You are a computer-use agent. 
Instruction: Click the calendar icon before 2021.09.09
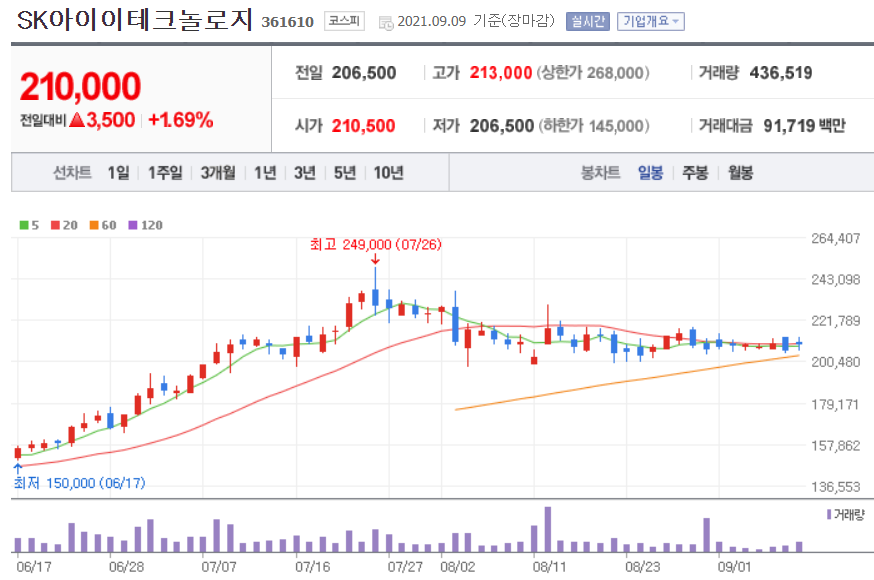pos(386,23)
